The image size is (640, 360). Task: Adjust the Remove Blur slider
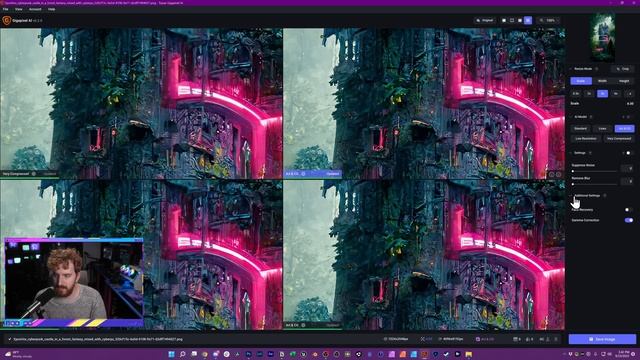point(594,184)
